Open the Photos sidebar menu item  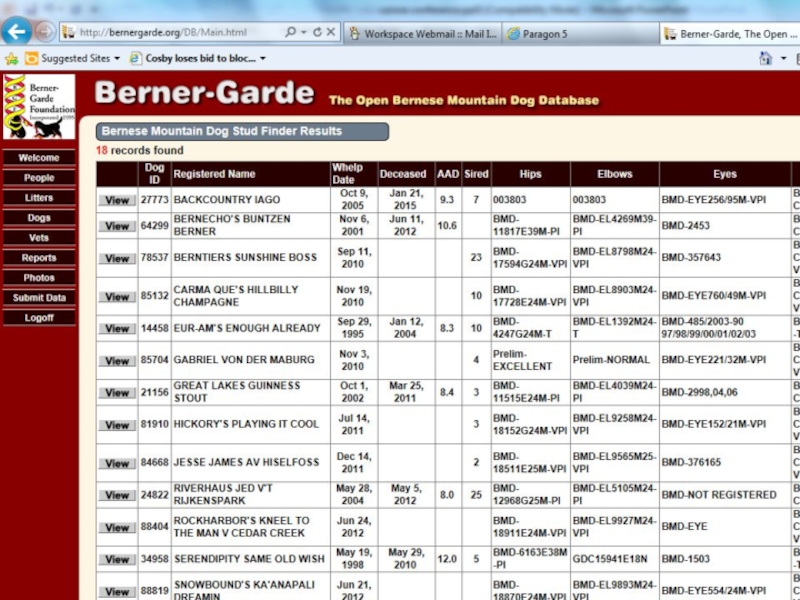pyautogui.click(x=39, y=278)
